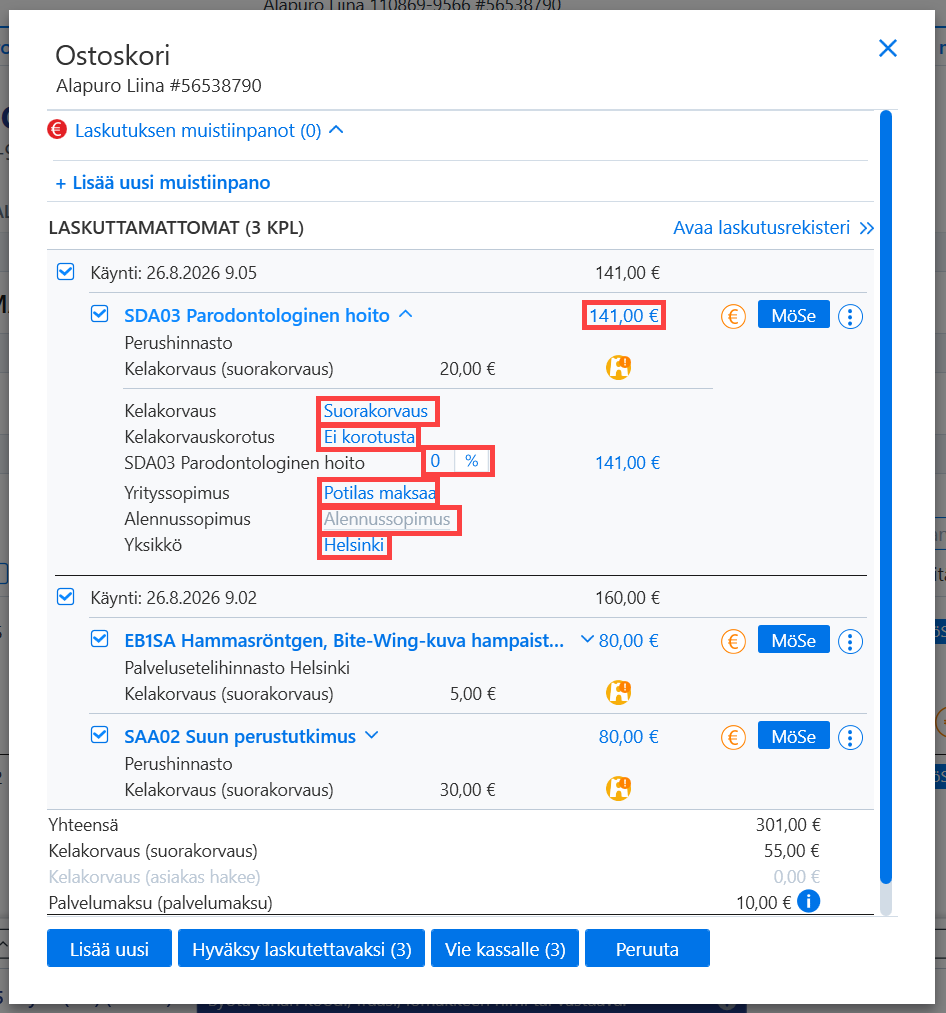Click Kela icon under SAA02 Kelakorvaus
Image resolution: width=946 pixels, height=1013 pixels.
tap(618, 788)
